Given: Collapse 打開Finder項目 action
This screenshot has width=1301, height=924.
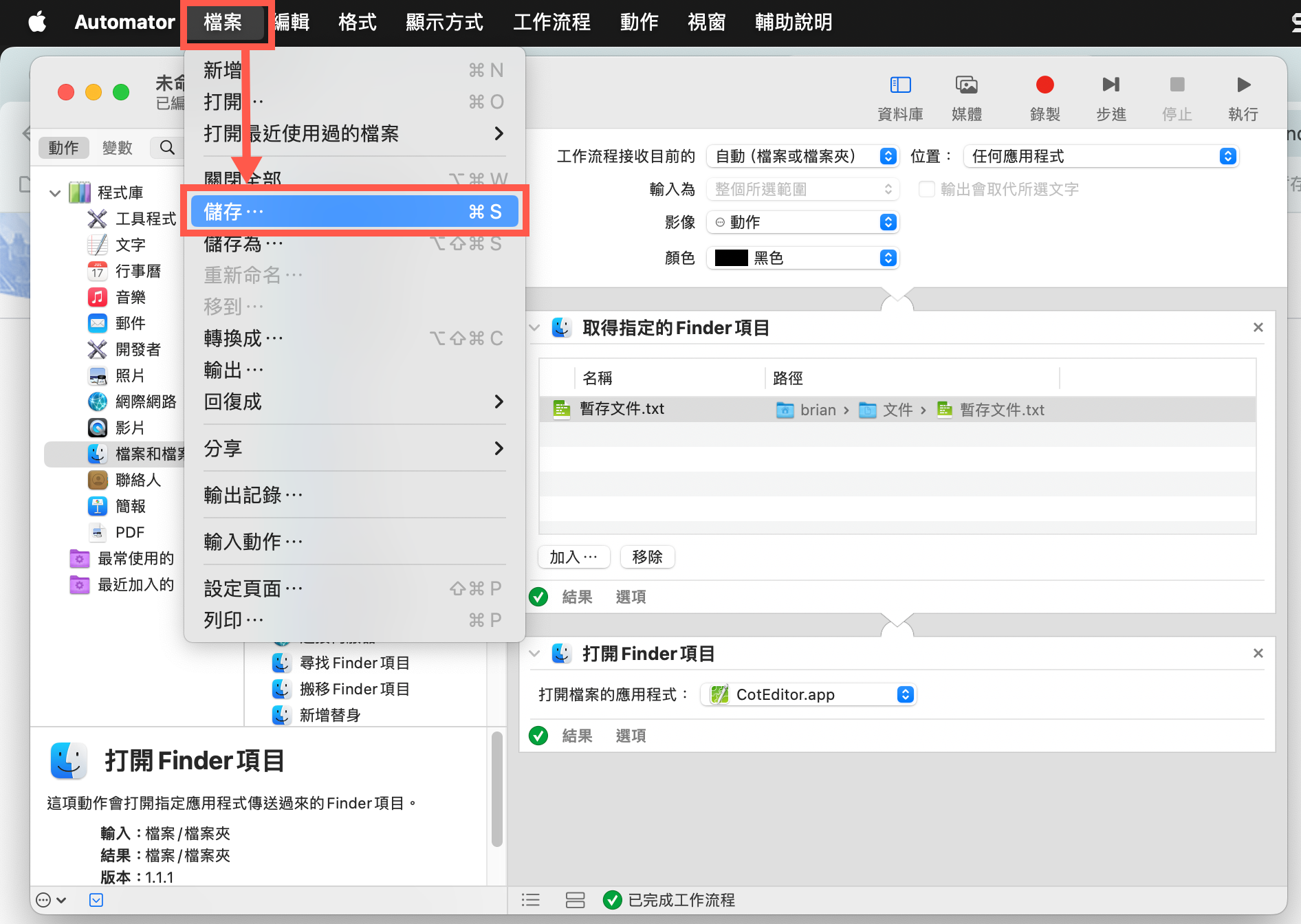Looking at the screenshot, I should click(534, 654).
